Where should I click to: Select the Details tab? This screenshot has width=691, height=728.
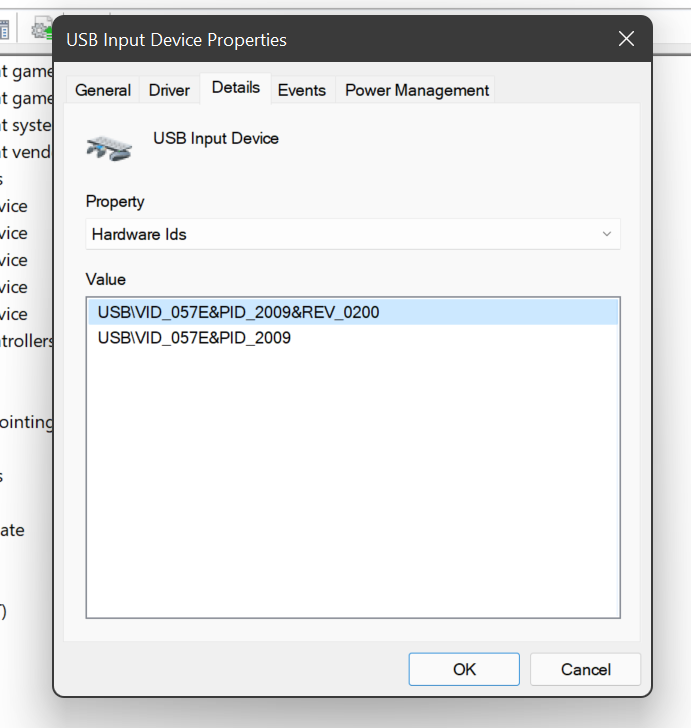235,88
